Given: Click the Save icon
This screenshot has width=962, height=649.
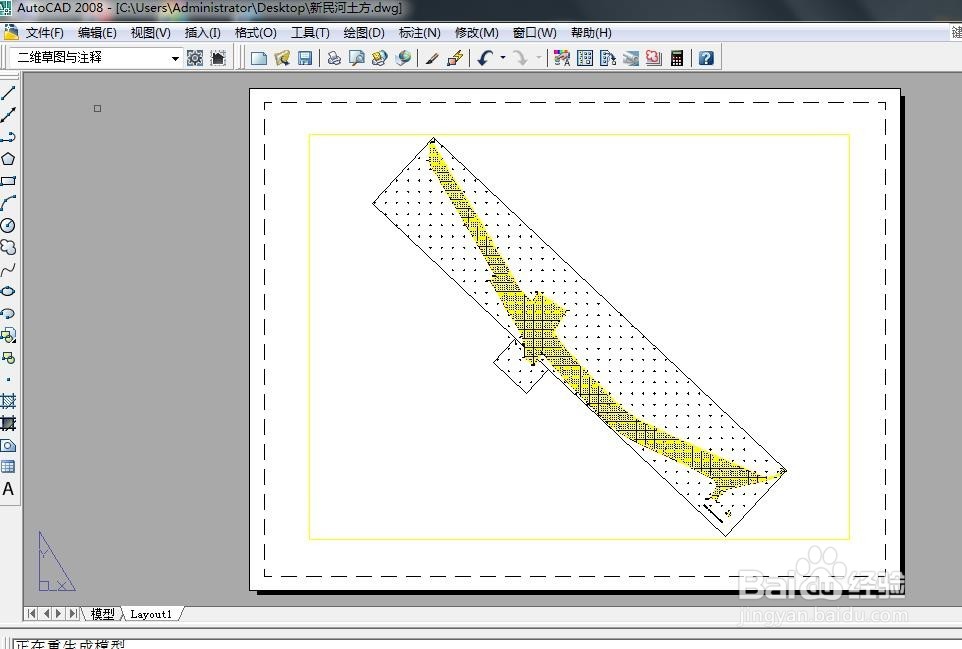Looking at the screenshot, I should [305, 58].
